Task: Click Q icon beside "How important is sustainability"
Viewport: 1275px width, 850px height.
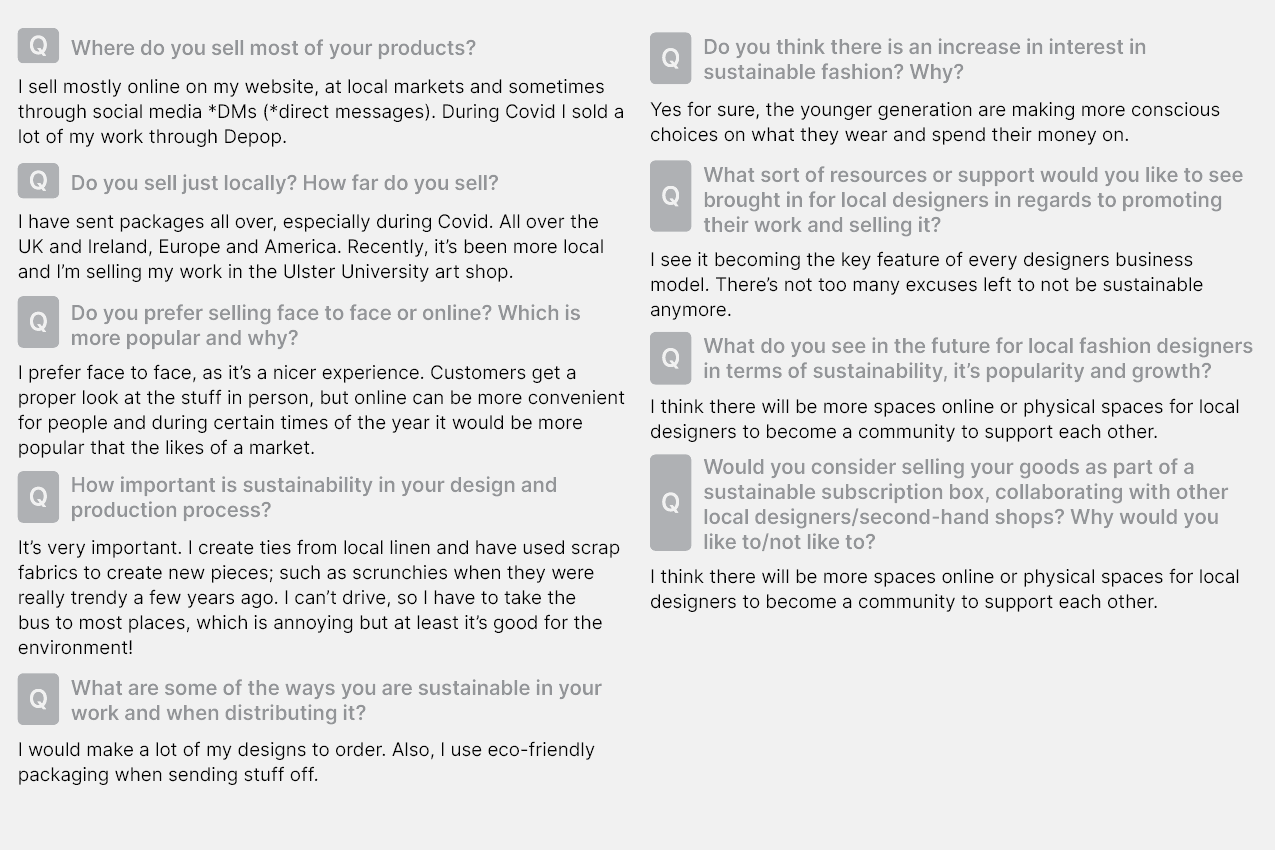Action: 38,497
